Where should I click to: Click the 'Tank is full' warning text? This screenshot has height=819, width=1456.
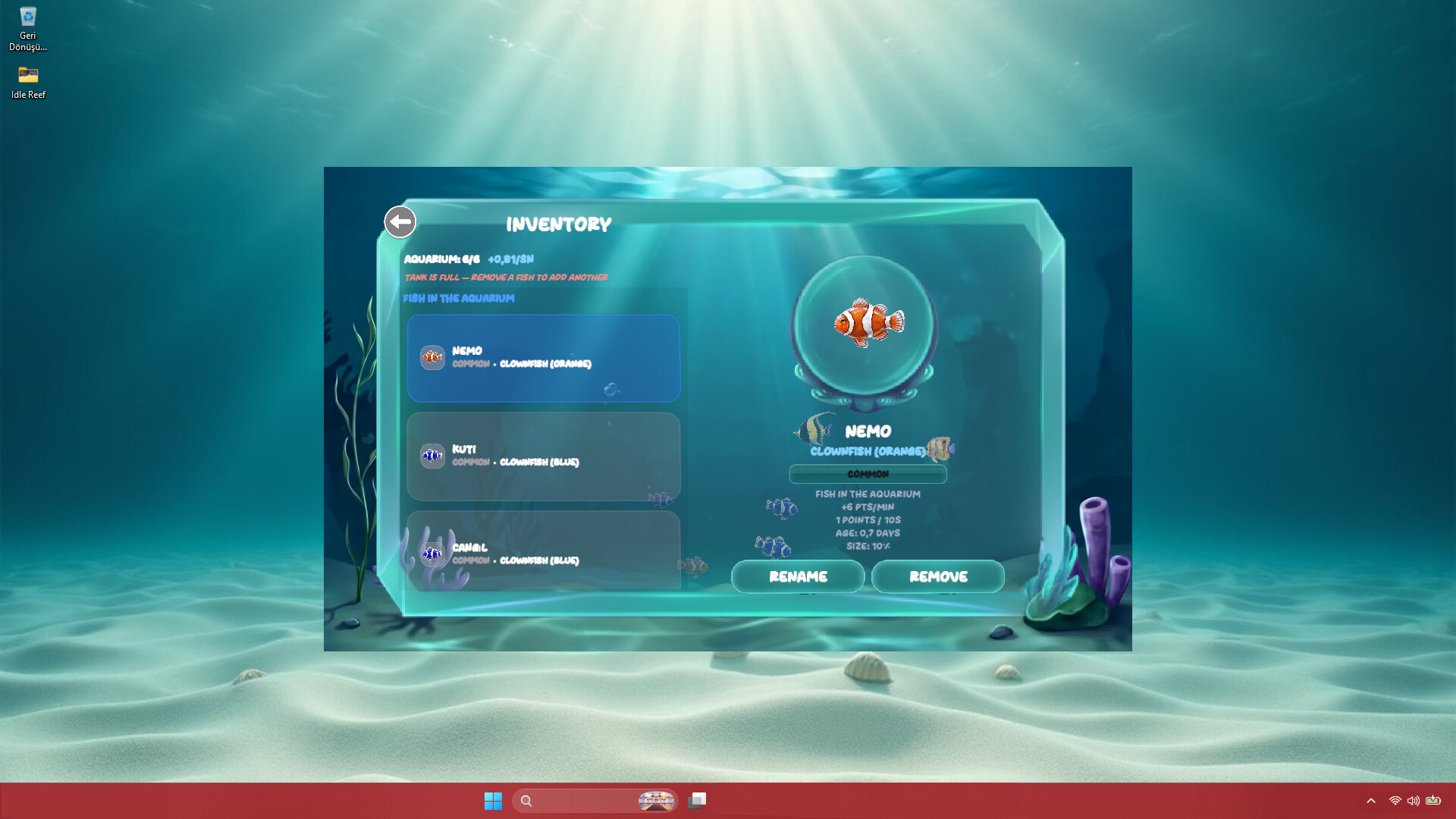coord(506,278)
